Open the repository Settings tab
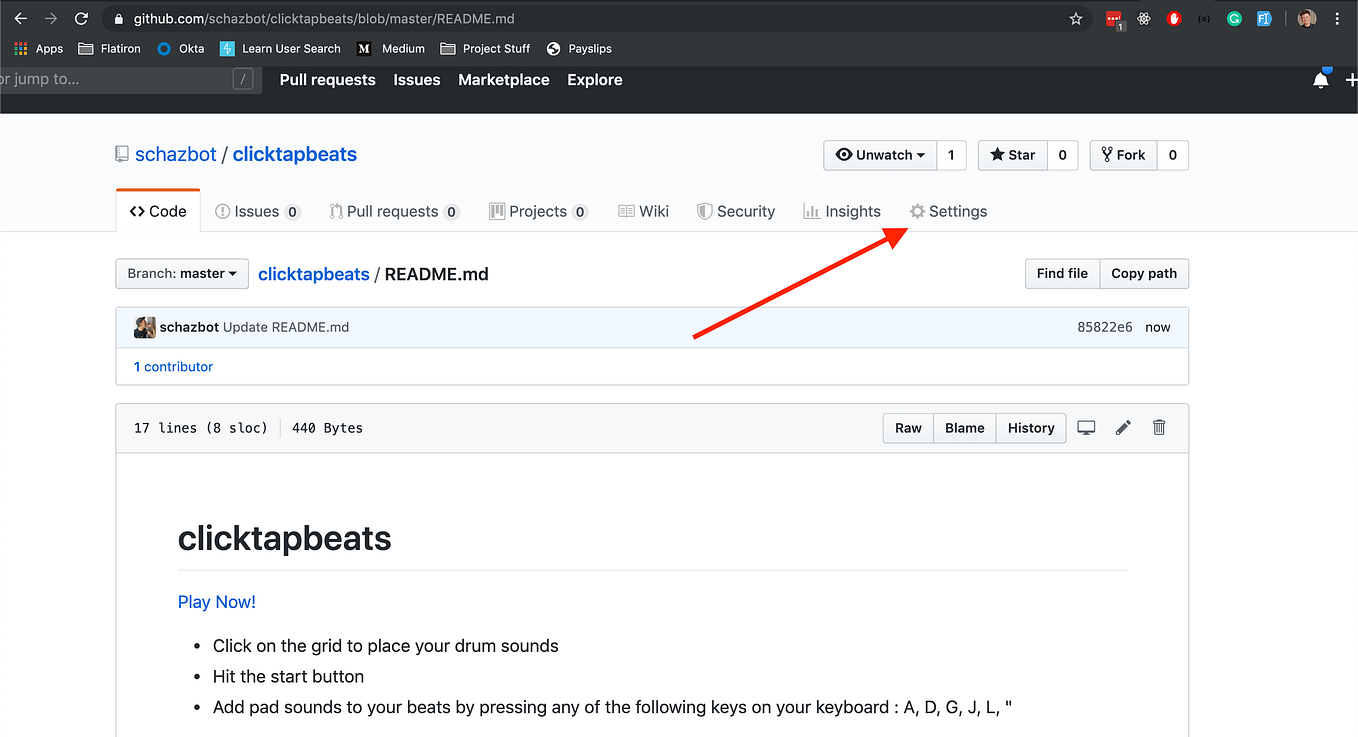1358x737 pixels. pyautogui.click(x=948, y=211)
